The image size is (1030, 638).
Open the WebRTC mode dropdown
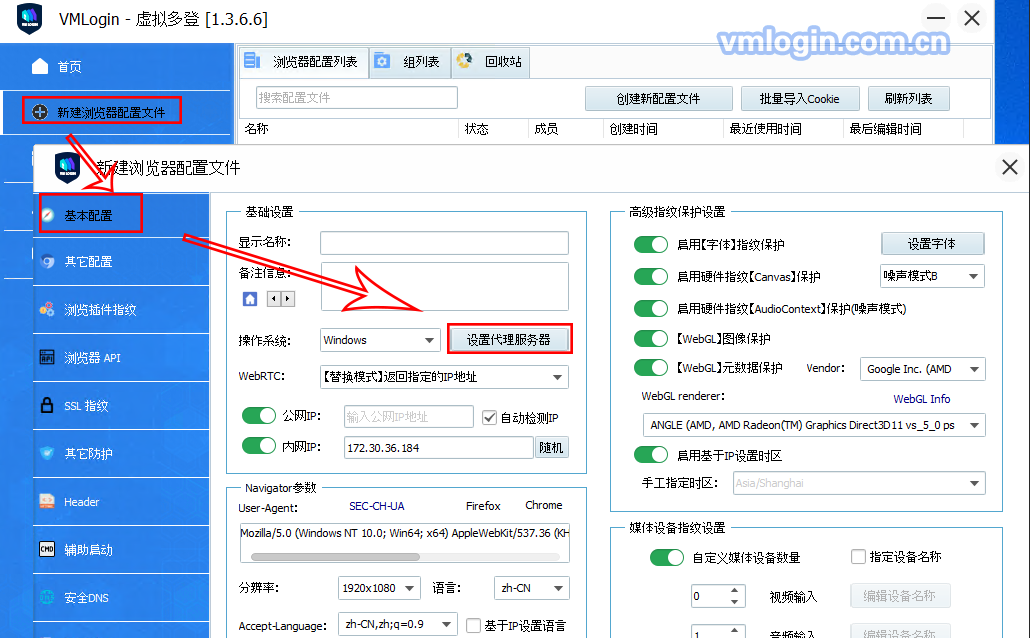point(444,376)
